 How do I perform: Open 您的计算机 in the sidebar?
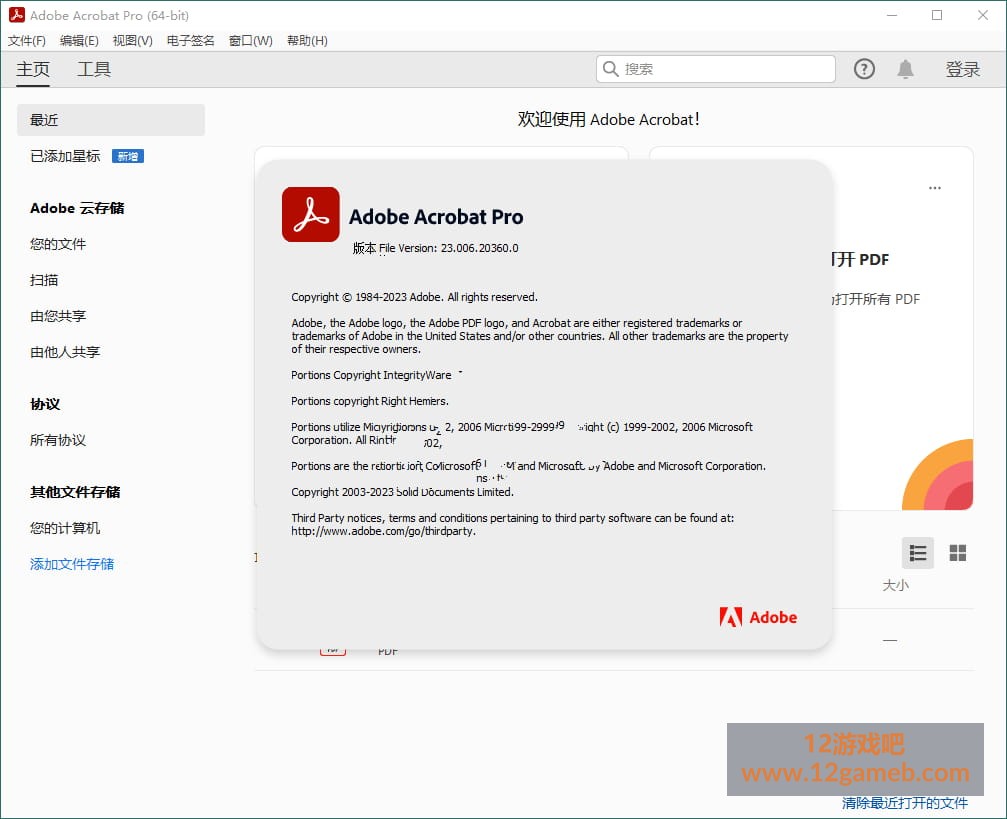coord(65,528)
